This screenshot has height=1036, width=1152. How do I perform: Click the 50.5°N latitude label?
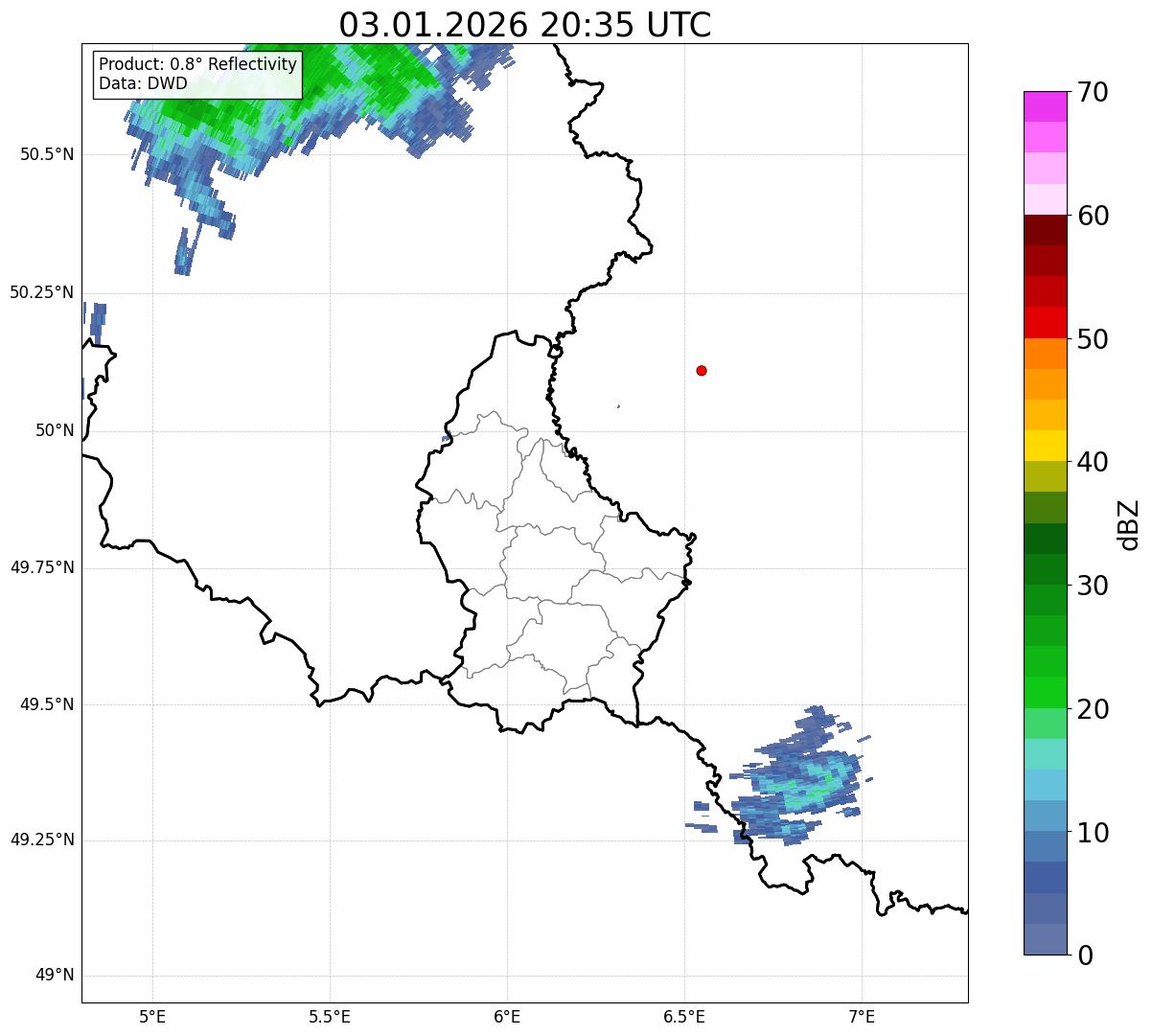point(47,155)
